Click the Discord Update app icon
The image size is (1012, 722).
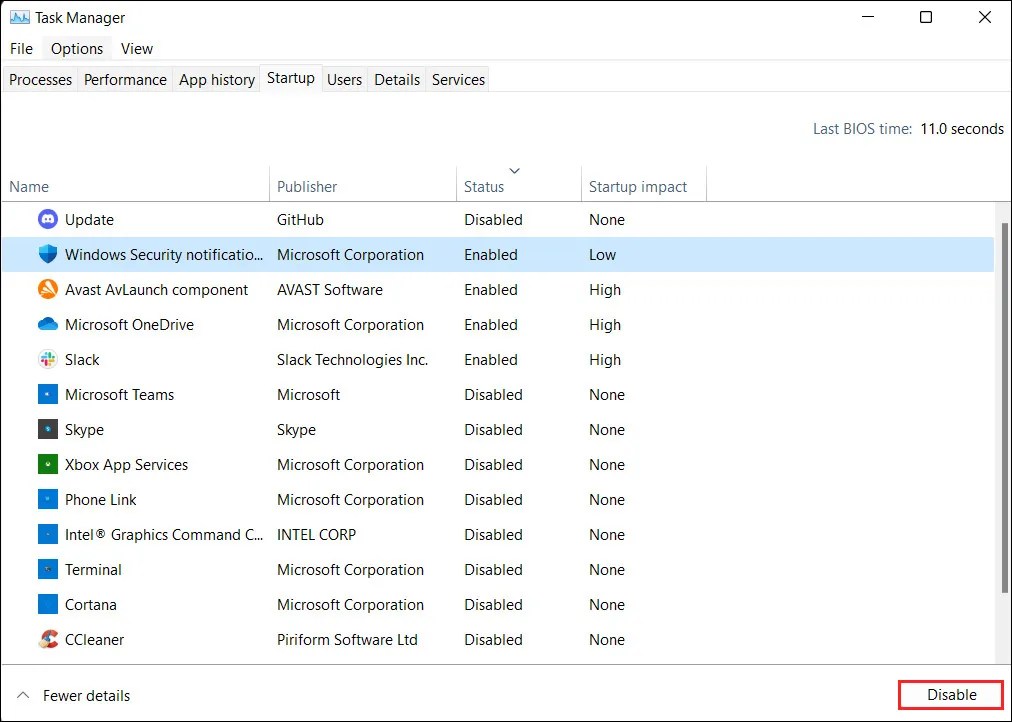47,219
